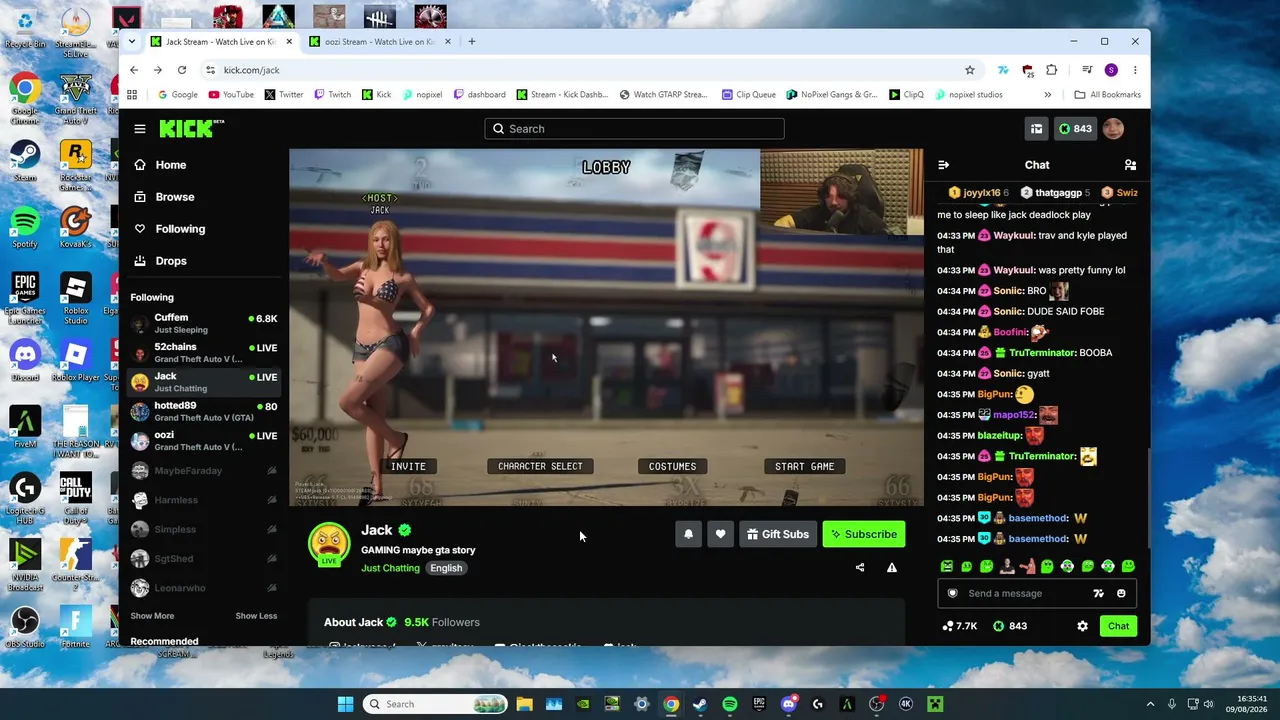Open the Chrome tab search dropdown
1280x720 pixels.
pos(131,42)
